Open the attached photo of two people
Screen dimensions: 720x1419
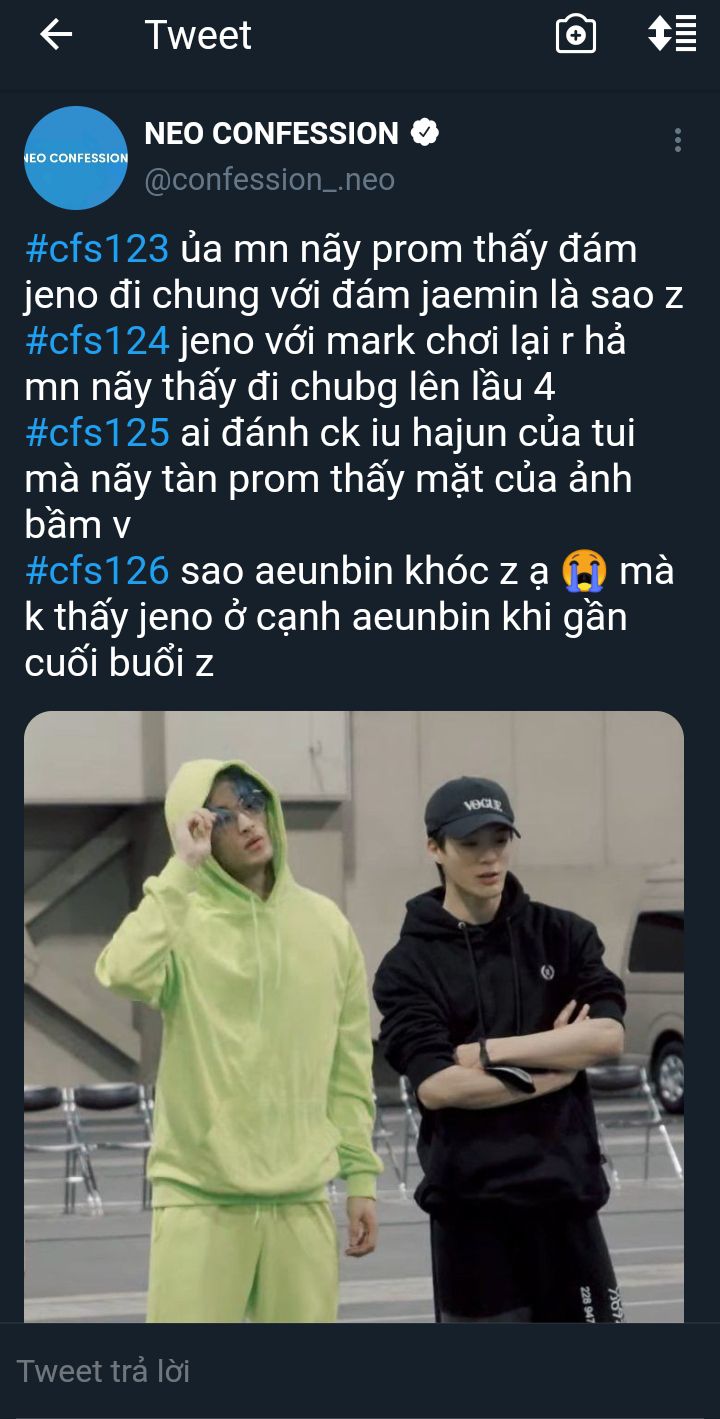tap(354, 1016)
